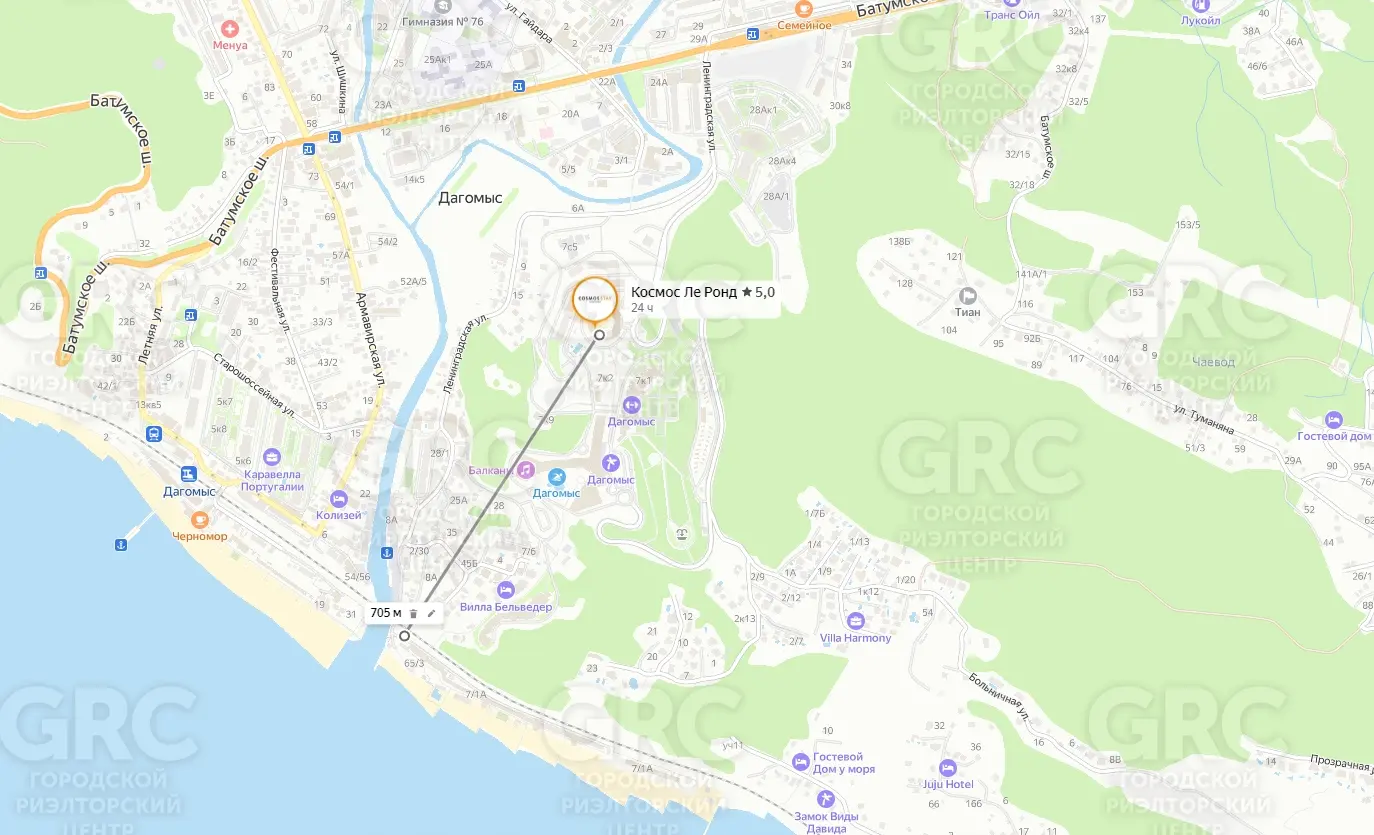This screenshot has height=835, width=1374.
Task: Click the Тиан flag marker
Action: click(968, 295)
